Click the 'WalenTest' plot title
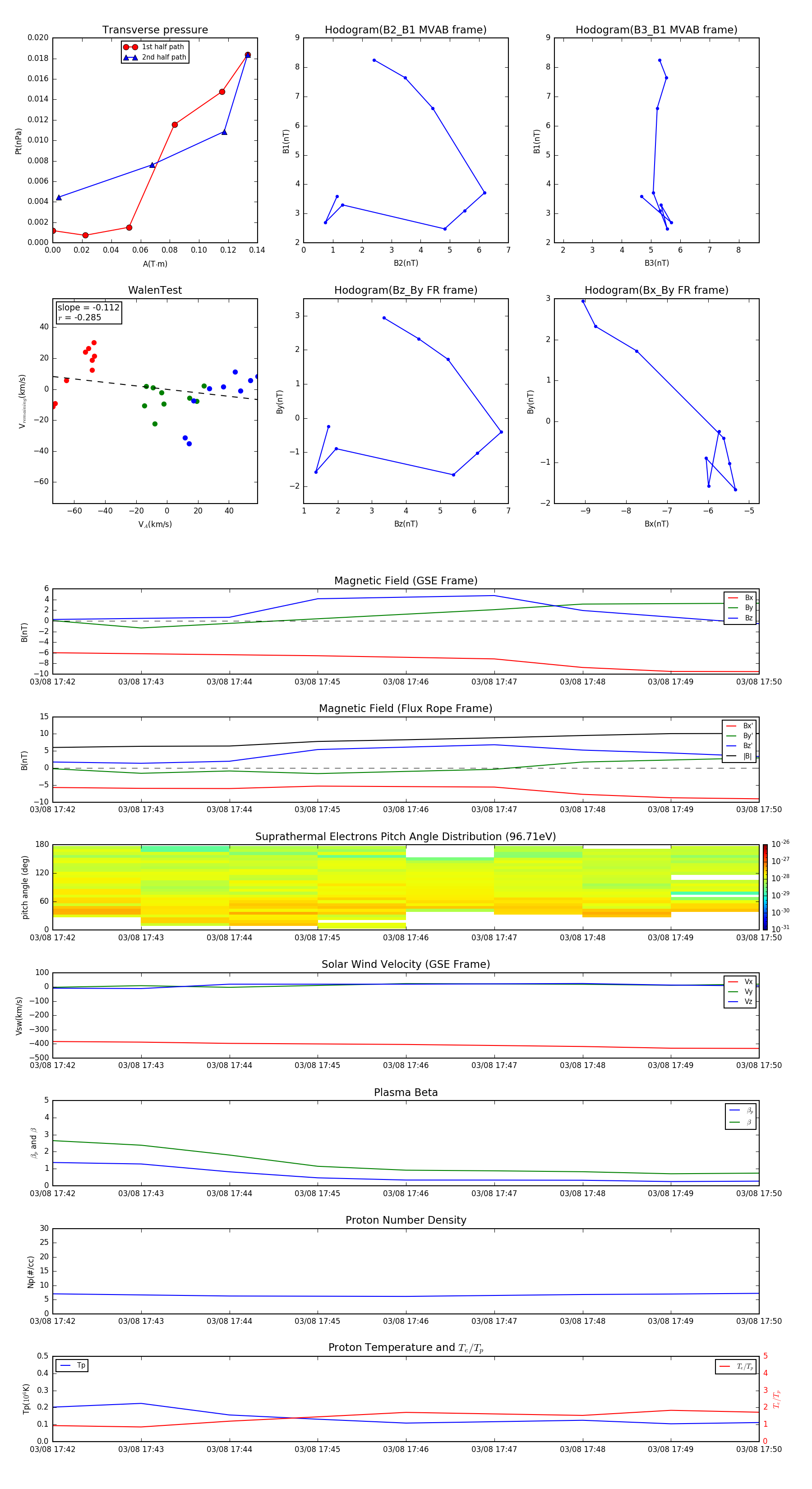Image resolution: width=812 pixels, height=1489 pixels. click(x=155, y=290)
